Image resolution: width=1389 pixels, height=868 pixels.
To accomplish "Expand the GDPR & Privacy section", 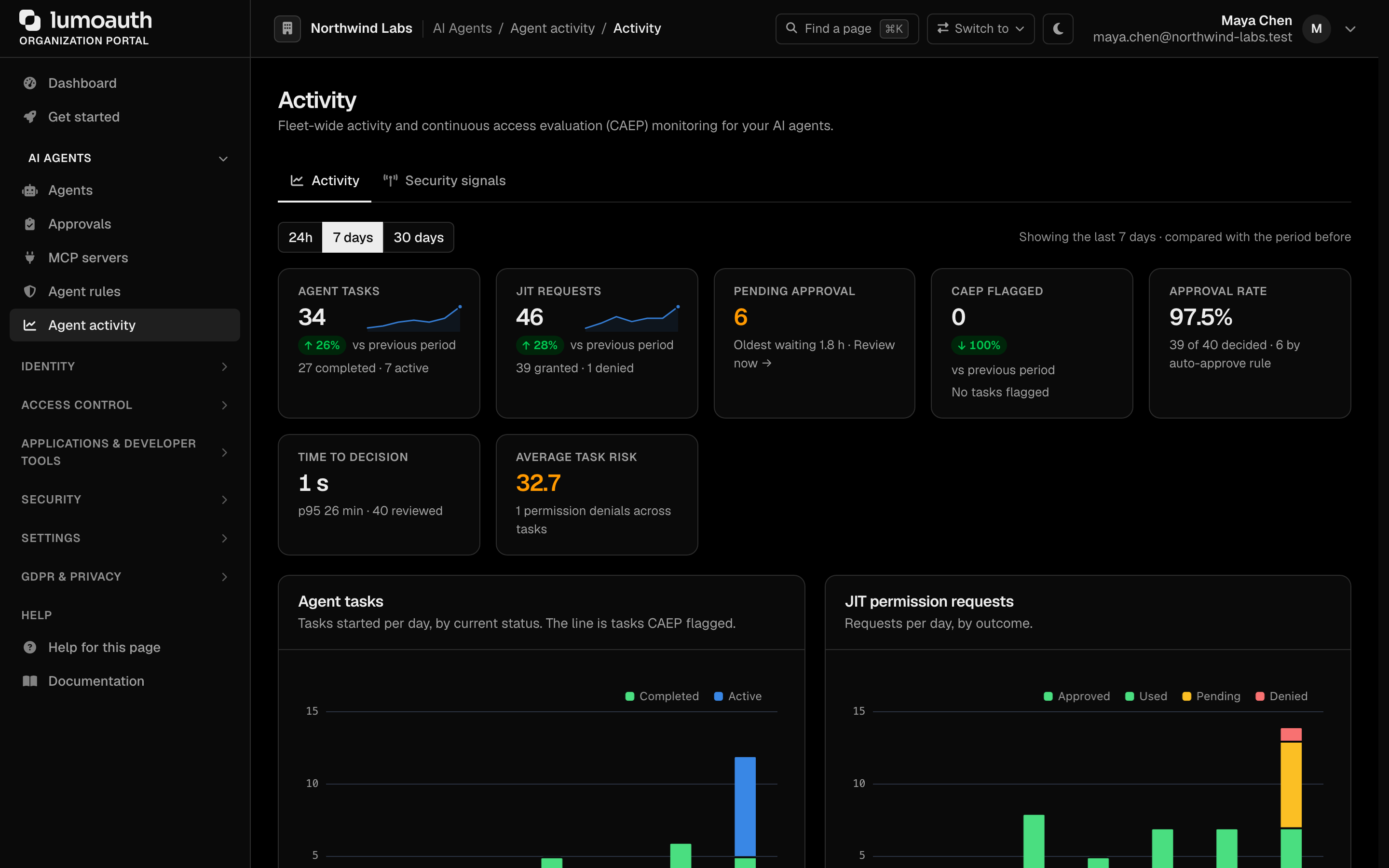I will [x=124, y=576].
